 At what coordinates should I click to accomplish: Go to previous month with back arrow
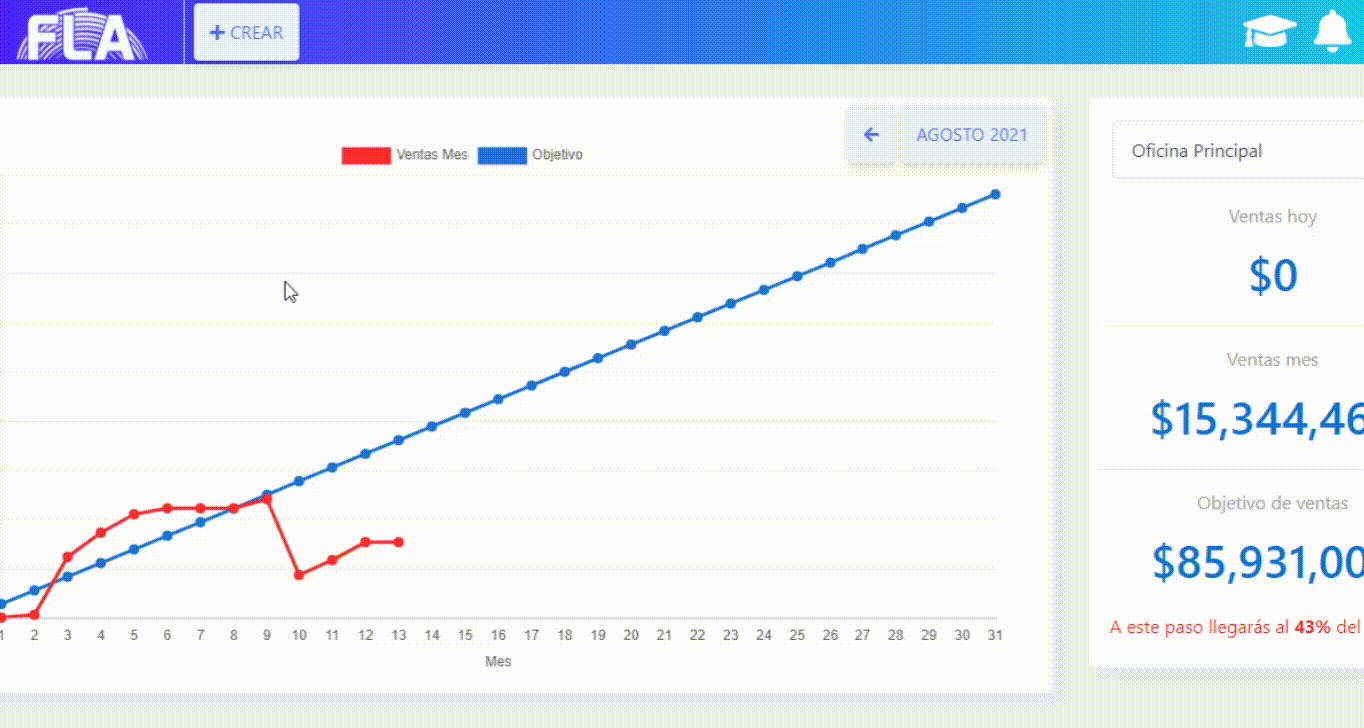coord(871,135)
